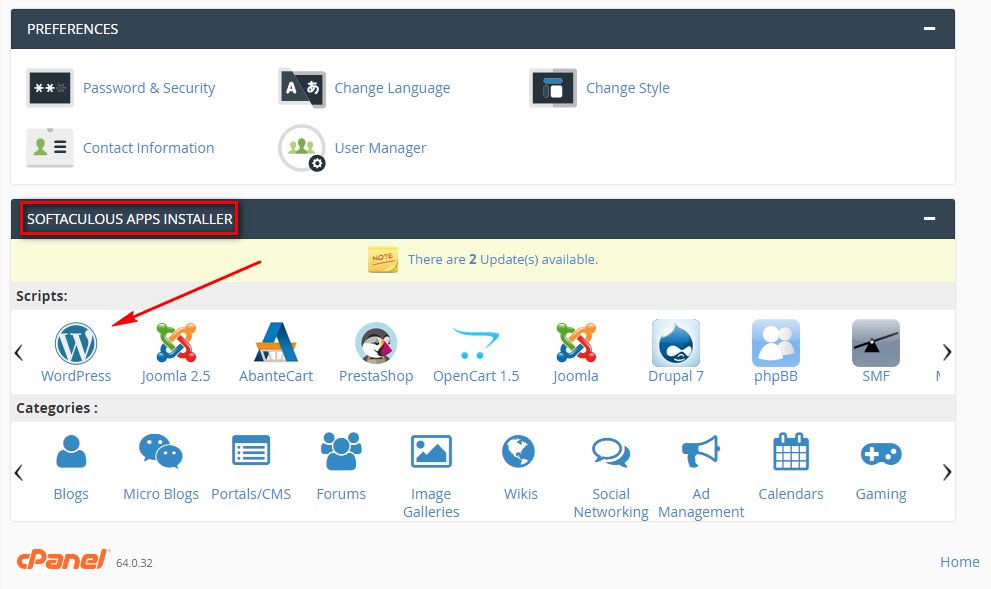Viewport: 991px width, 589px height.
Task: Open the Ad Management text link
Action: tap(701, 503)
